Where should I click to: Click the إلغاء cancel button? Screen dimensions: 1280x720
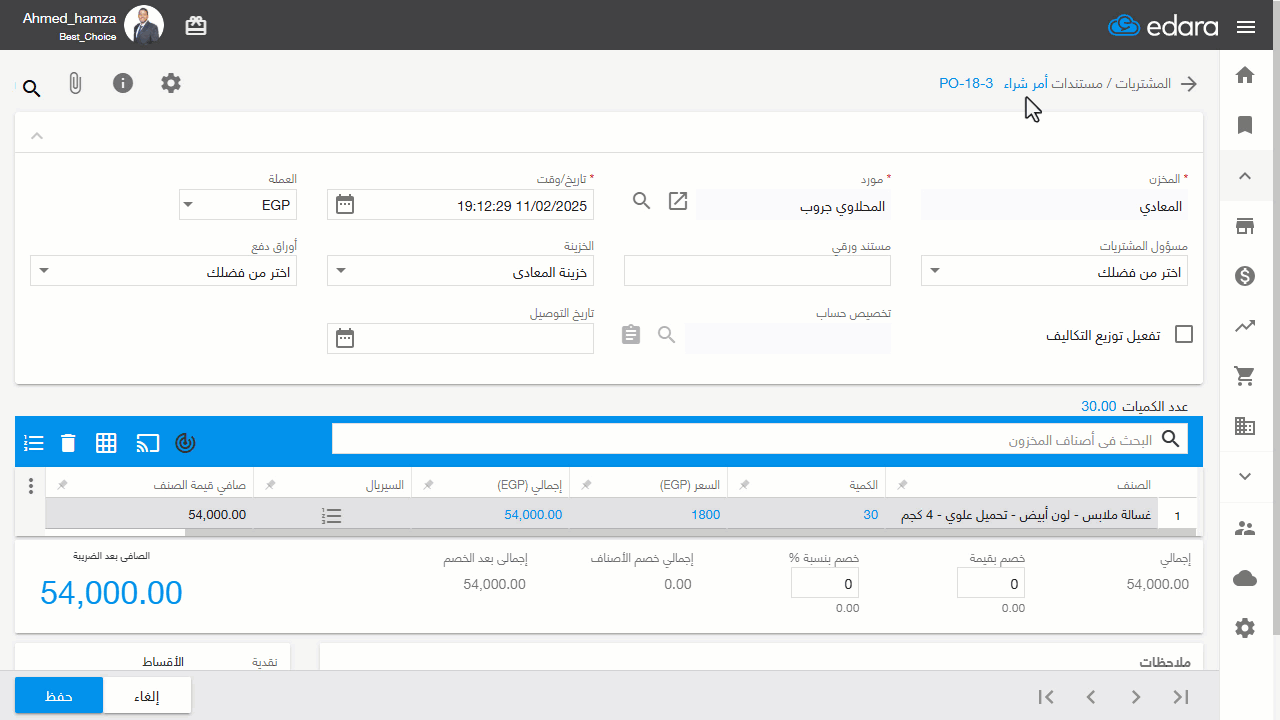pyautogui.click(x=147, y=696)
